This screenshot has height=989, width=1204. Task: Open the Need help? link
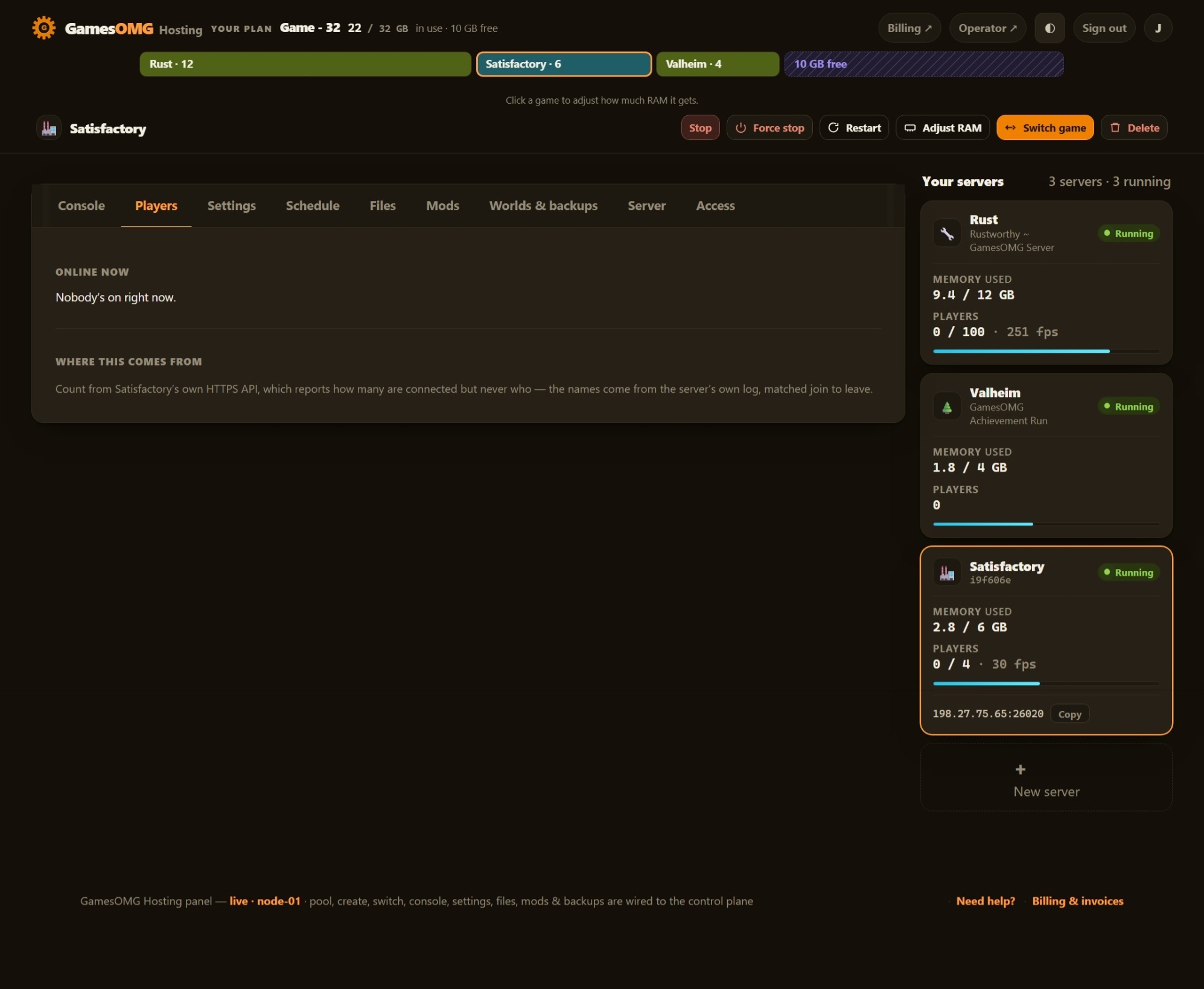tap(986, 901)
